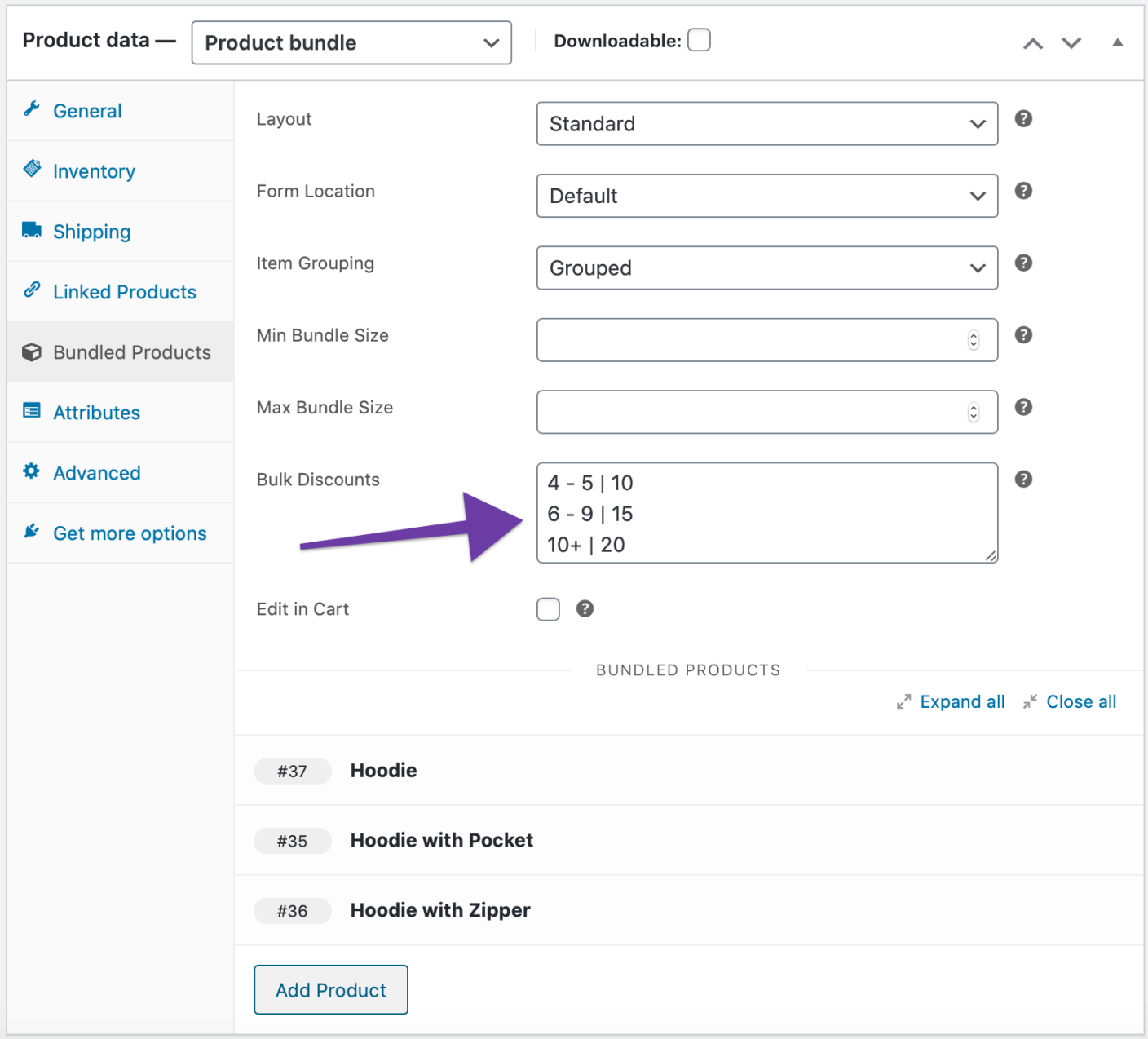Image resolution: width=1148 pixels, height=1039 pixels.
Task: Click the tag icon beside Inventory
Action: pyautogui.click(x=32, y=169)
